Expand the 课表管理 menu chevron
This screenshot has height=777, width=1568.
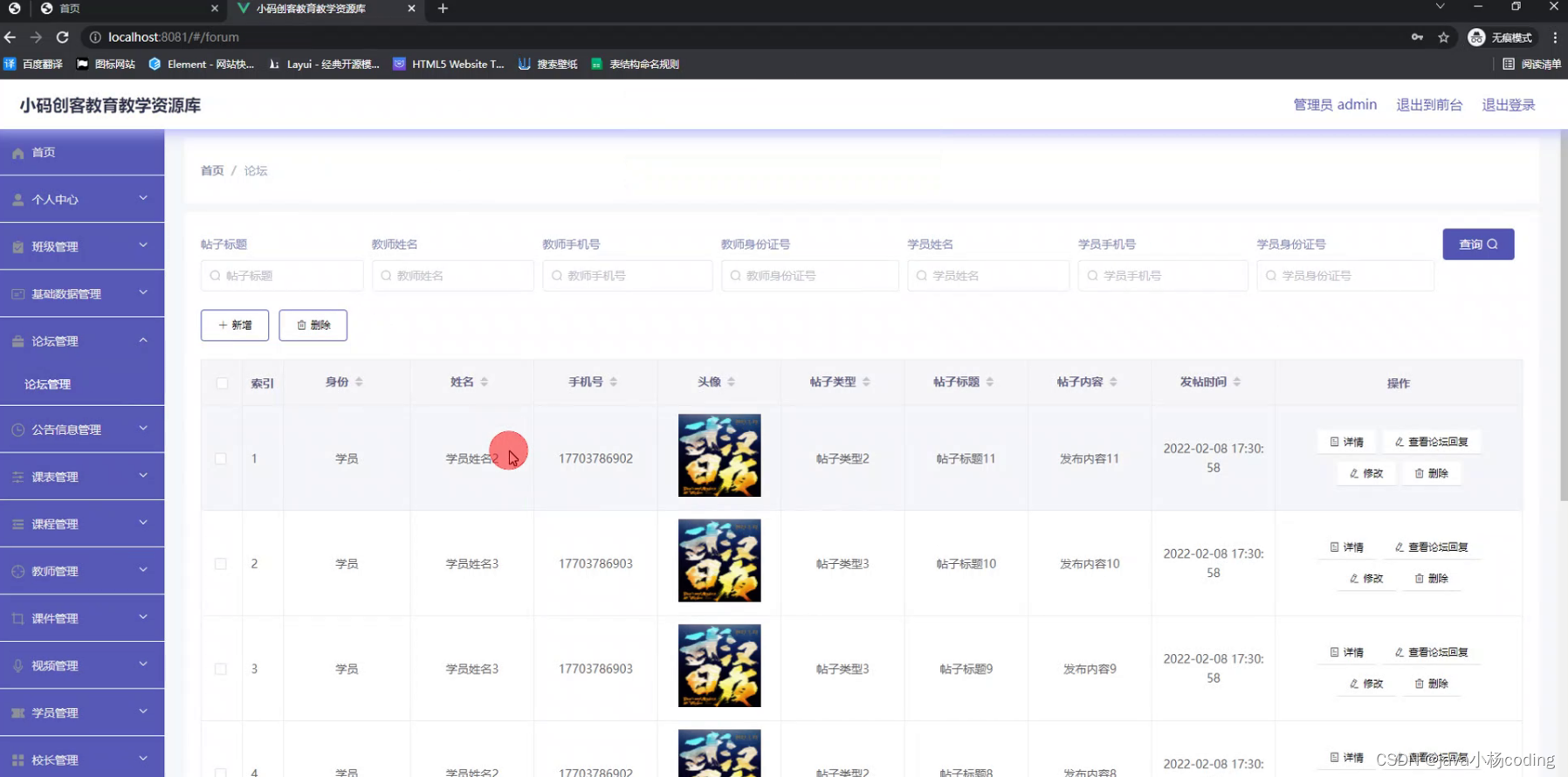coord(143,475)
